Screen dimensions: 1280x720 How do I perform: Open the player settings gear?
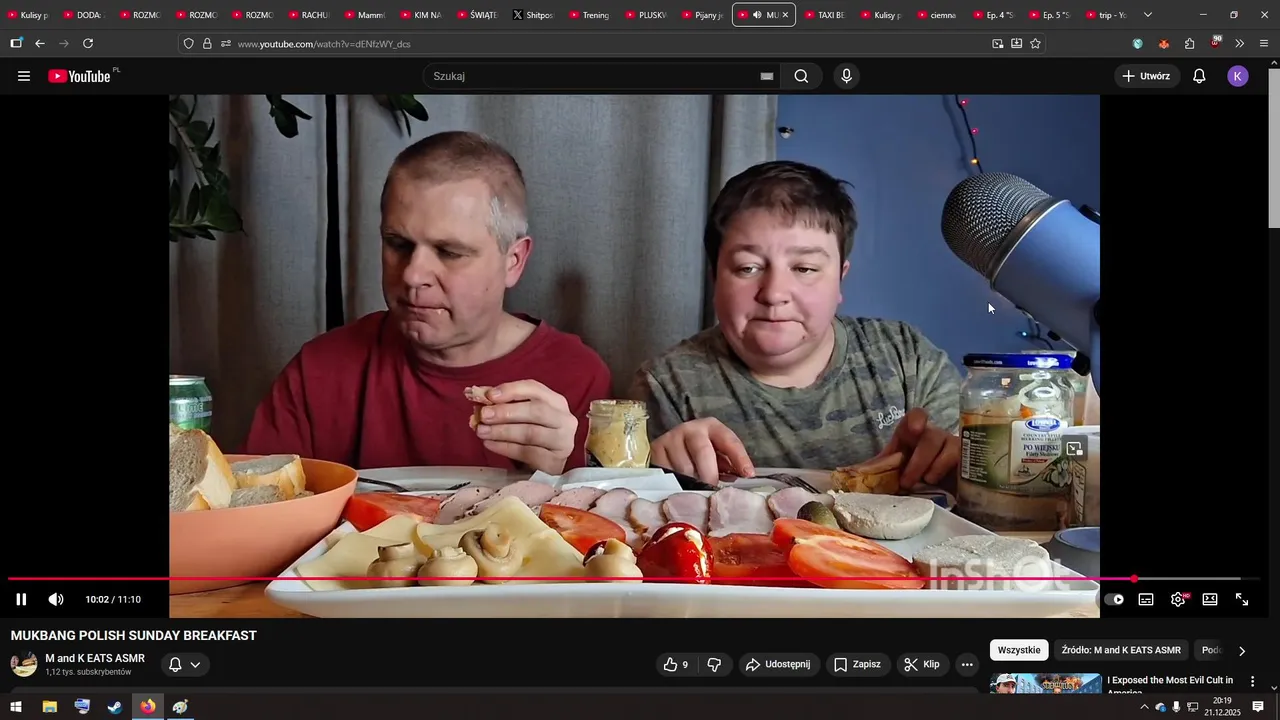pos(1178,599)
